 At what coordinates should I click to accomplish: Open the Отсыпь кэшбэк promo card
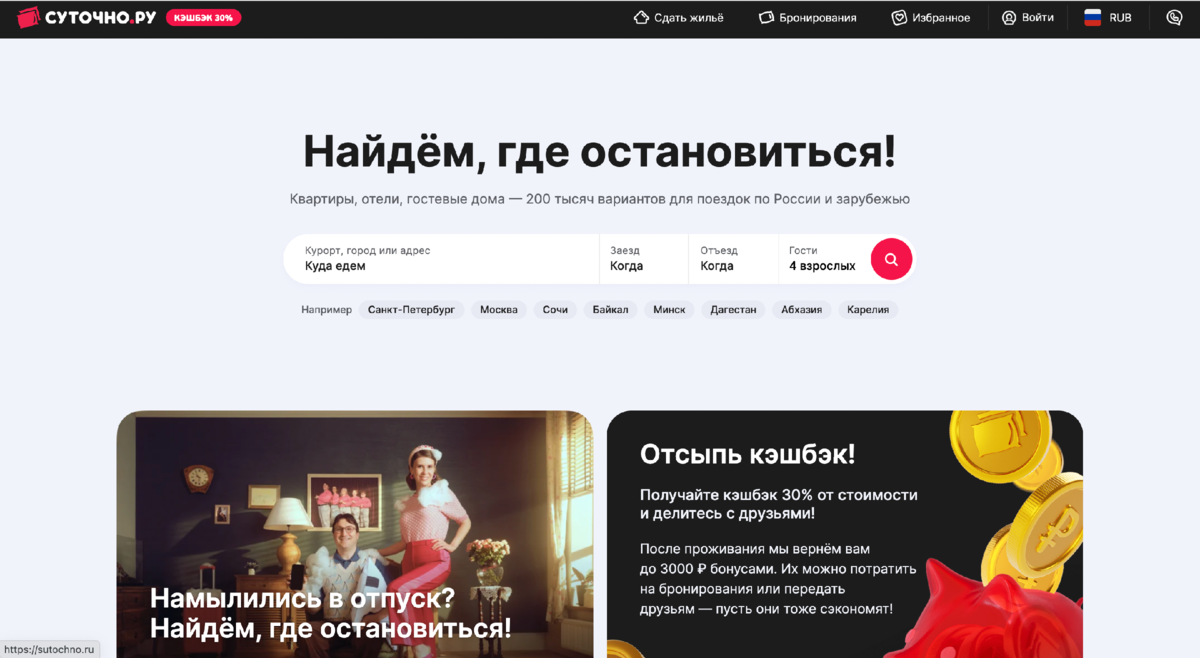pyautogui.click(x=845, y=534)
